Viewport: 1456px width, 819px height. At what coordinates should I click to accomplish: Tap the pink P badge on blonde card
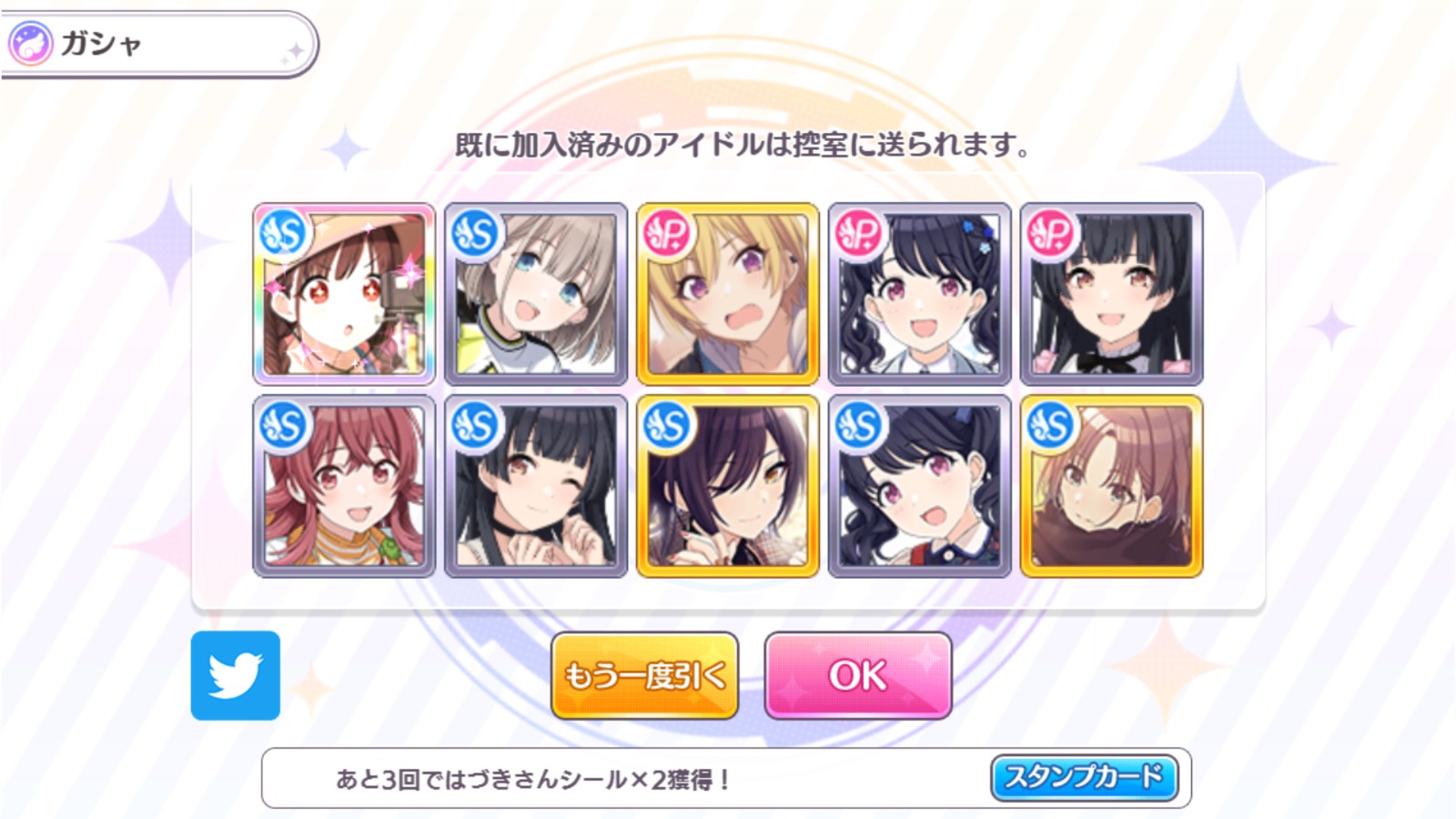pyautogui.click(x=667, y=233)
